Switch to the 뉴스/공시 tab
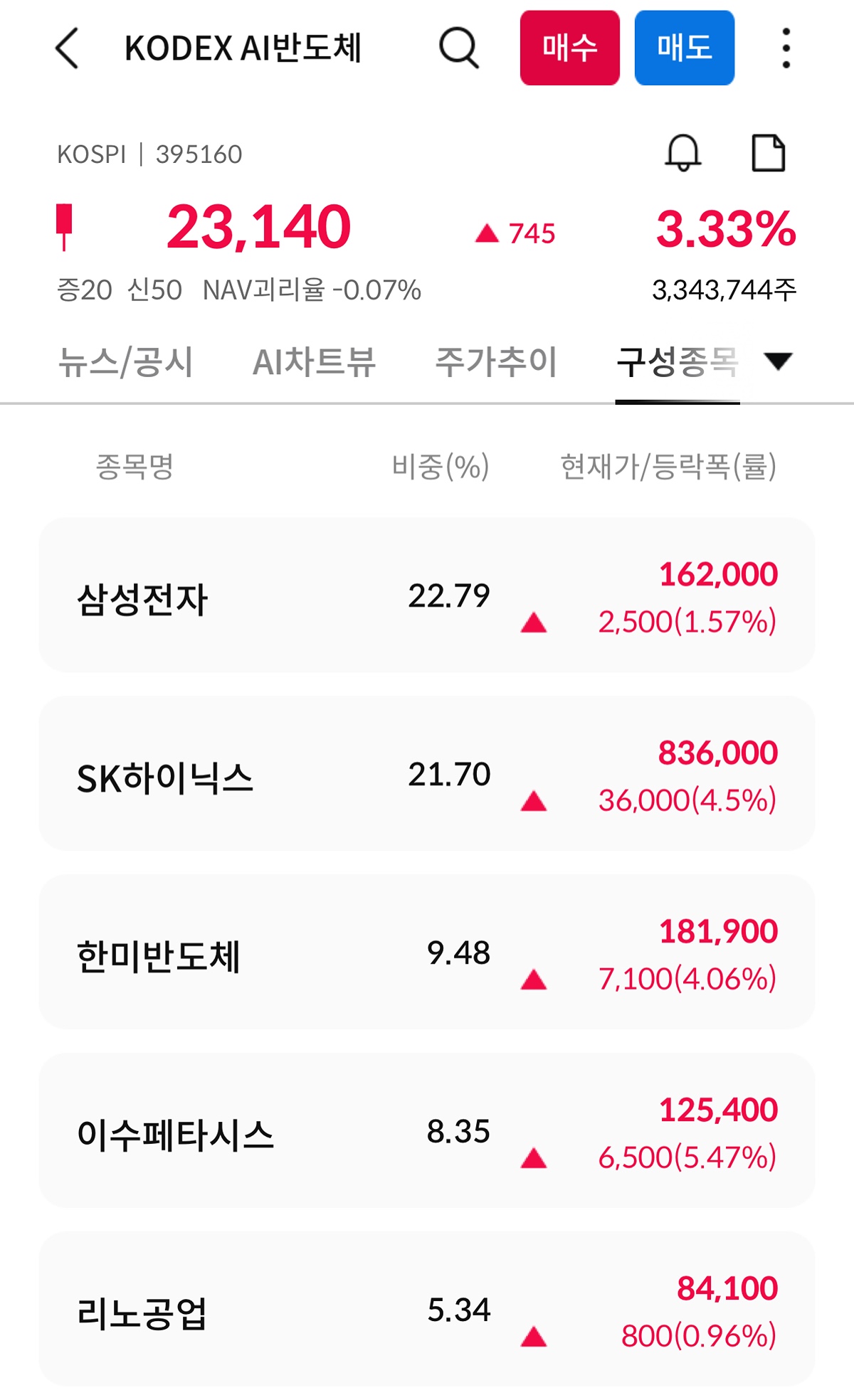The height and width of the screenshot is (1400, 854). (126, 361)
